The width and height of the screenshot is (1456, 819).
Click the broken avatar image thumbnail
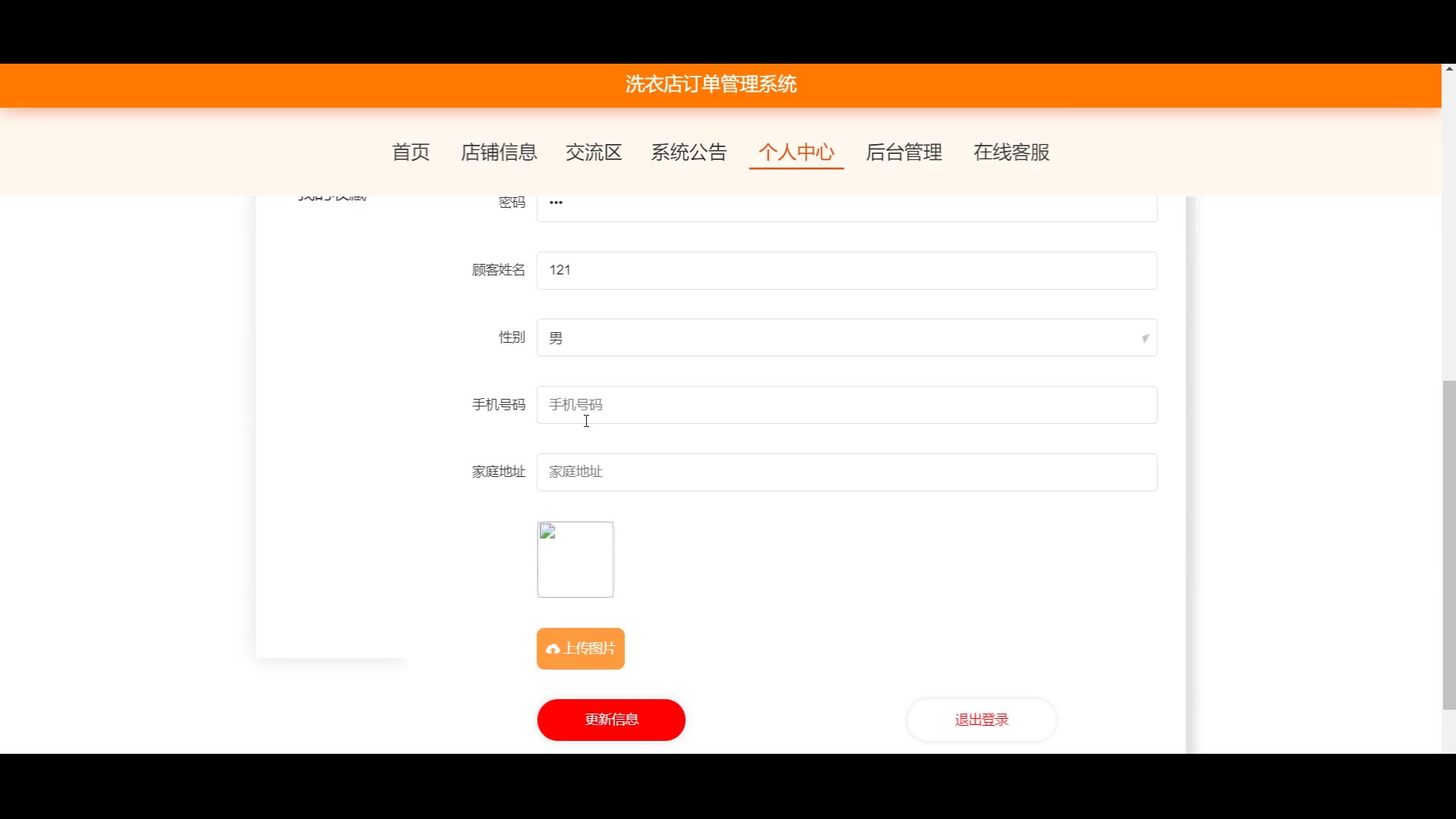[x=576, y=560]
